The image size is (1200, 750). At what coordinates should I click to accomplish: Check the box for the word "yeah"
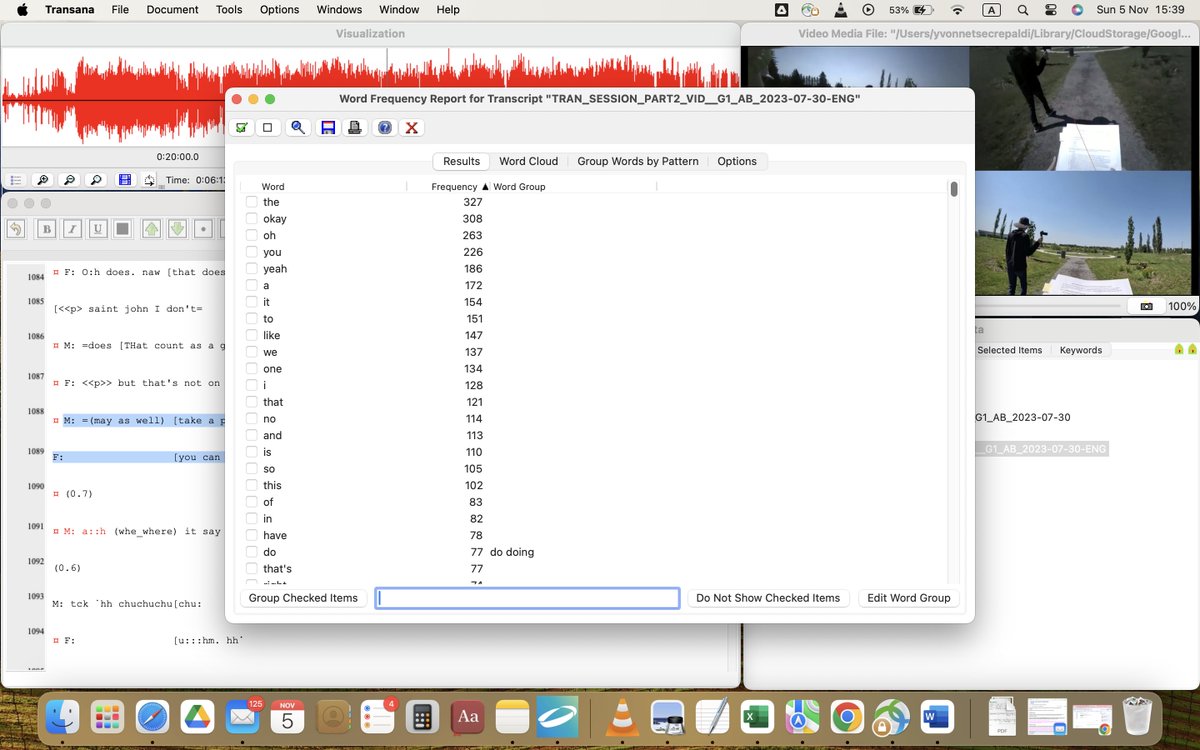252,268
